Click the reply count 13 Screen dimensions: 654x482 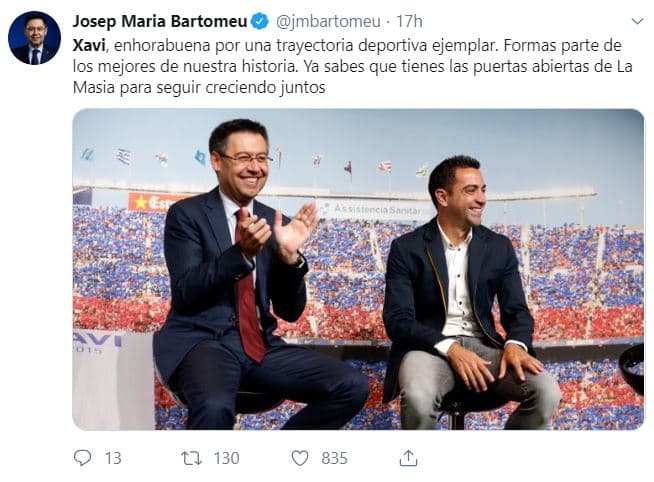click(112, 457)
